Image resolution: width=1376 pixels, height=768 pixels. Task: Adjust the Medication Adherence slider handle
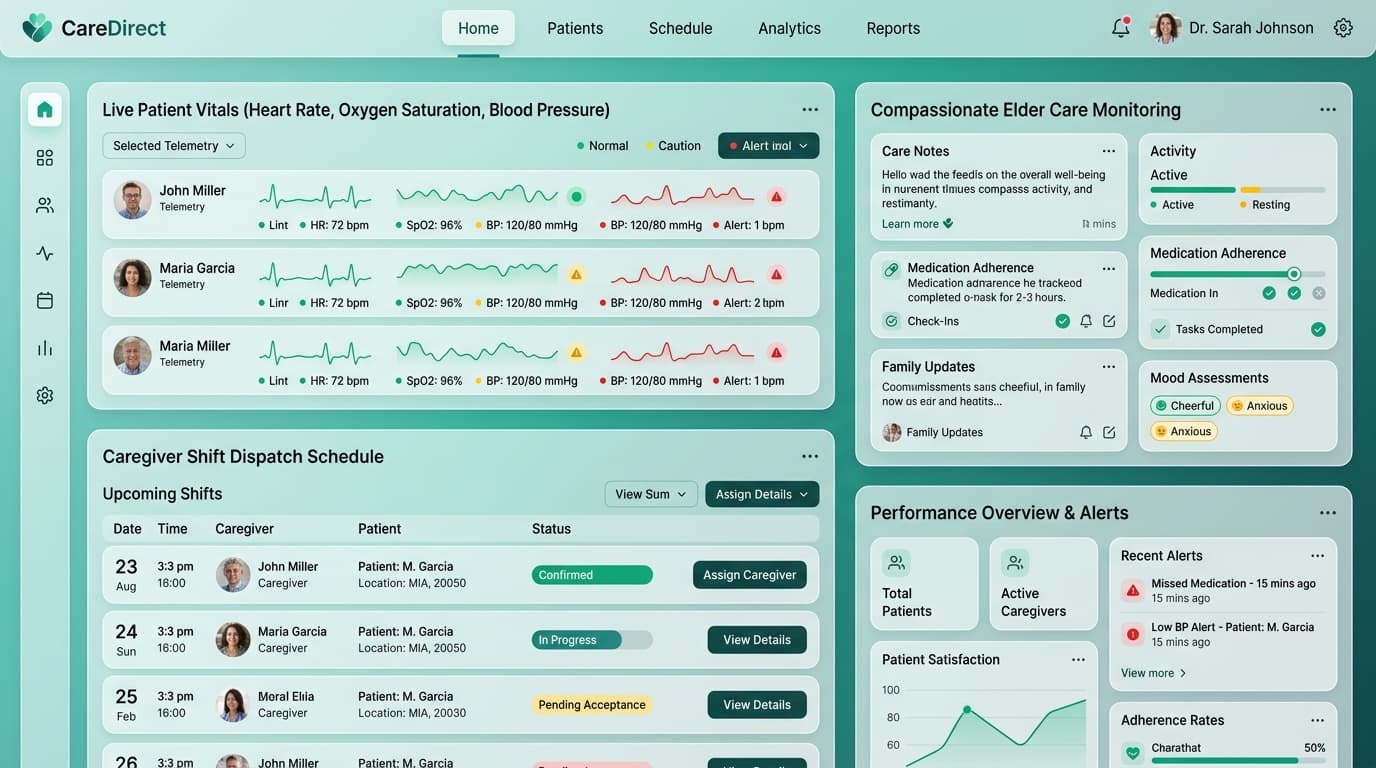(1293, 274)
